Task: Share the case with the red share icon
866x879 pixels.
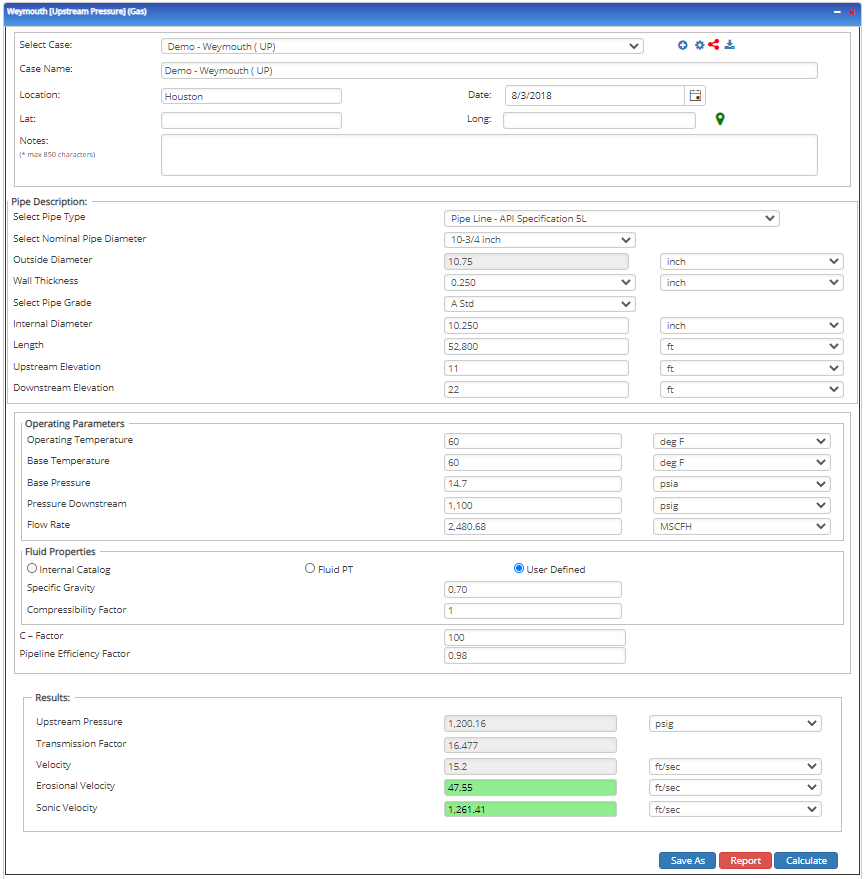Action: [714, 45]
